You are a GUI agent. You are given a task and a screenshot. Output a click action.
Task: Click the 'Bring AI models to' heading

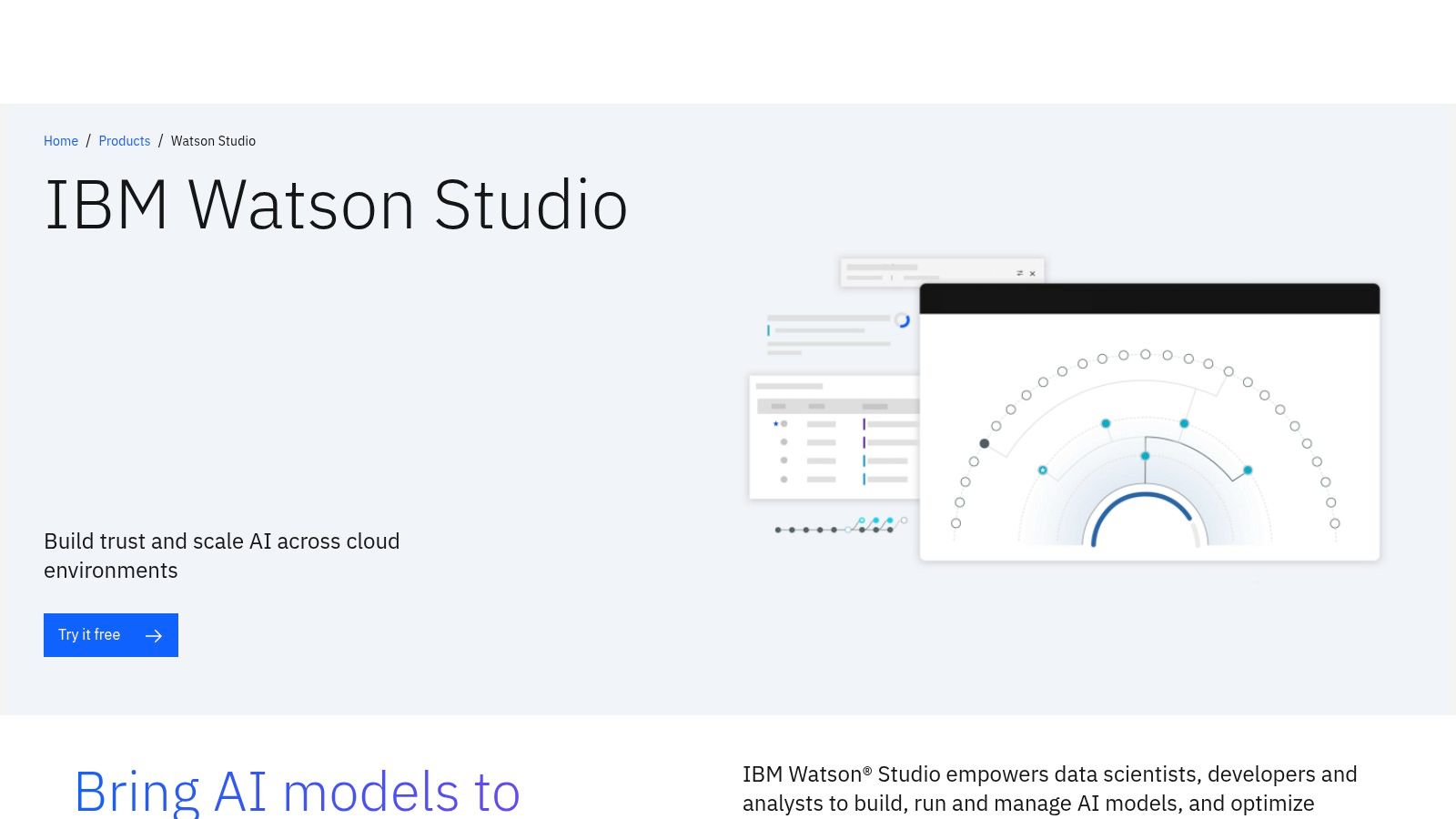click(x=297, y=792)
